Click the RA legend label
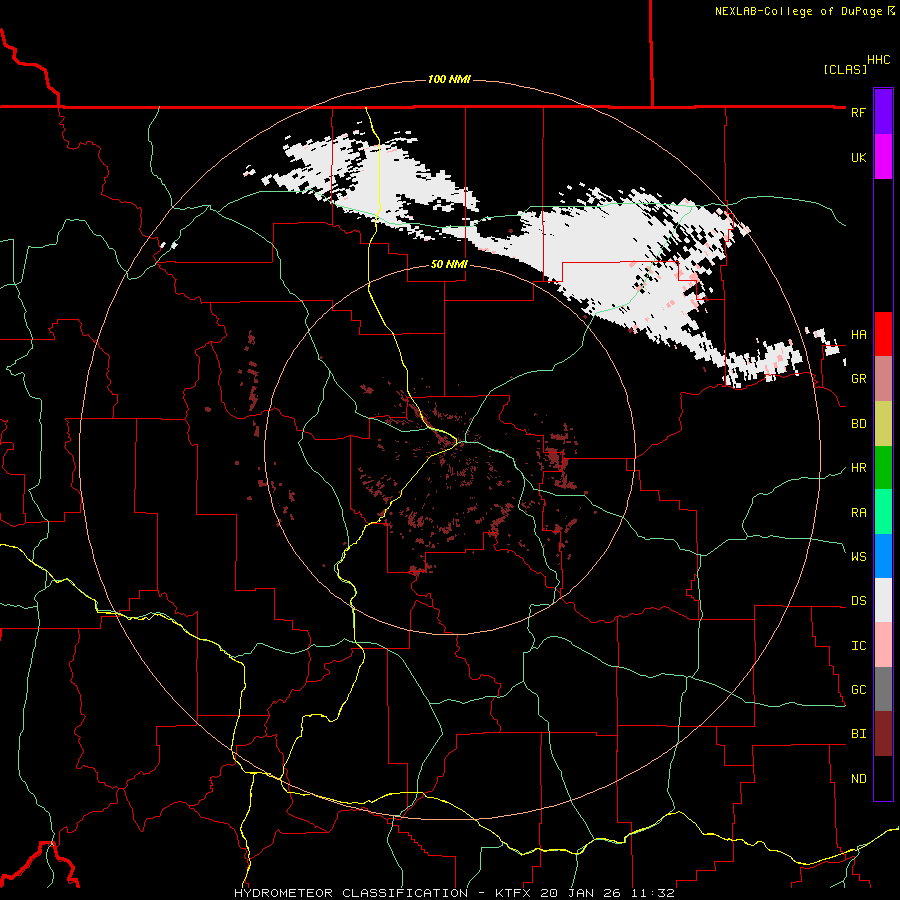Screen dimensions: 900x900 858,513
